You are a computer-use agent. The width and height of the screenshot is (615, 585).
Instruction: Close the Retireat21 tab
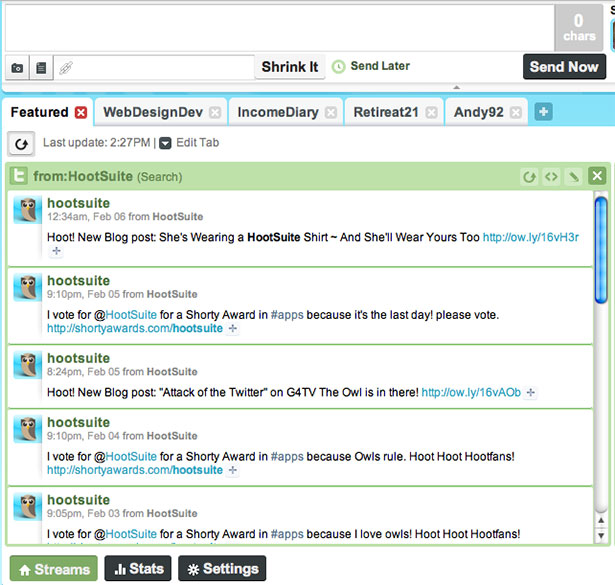[x=431, y=113]
